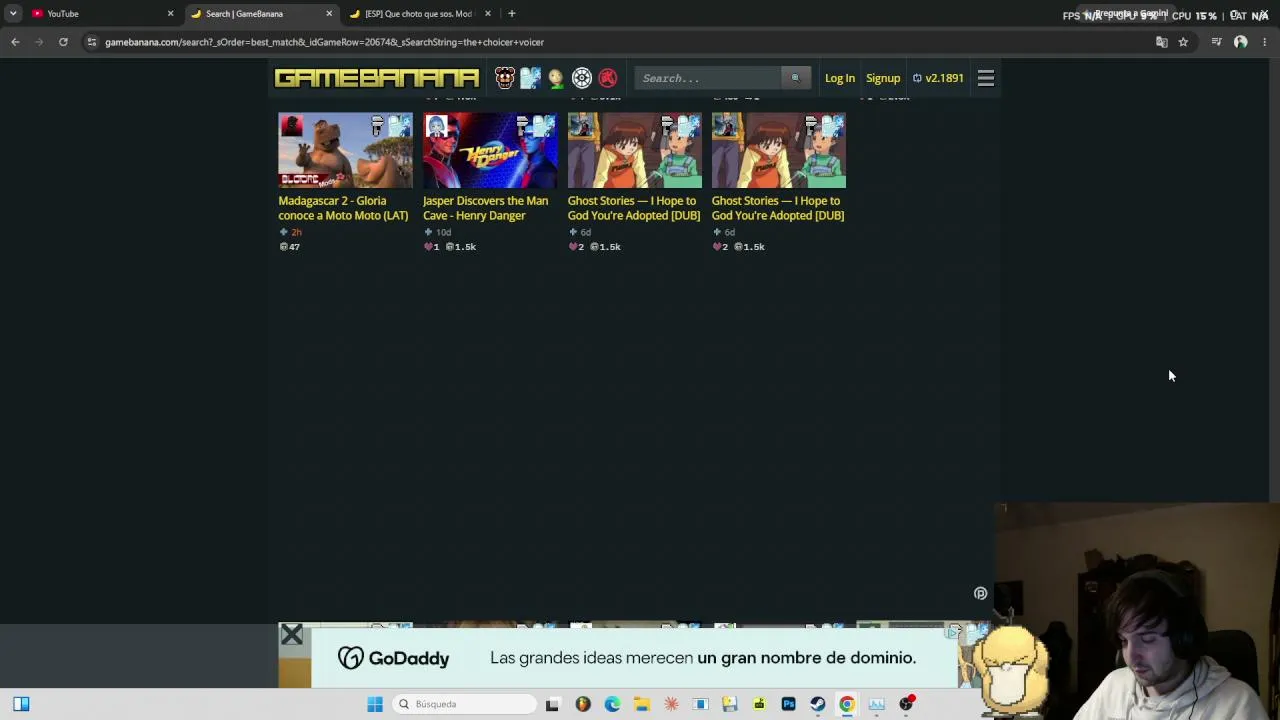
Task: Click the Signup link
Action: 883,78
